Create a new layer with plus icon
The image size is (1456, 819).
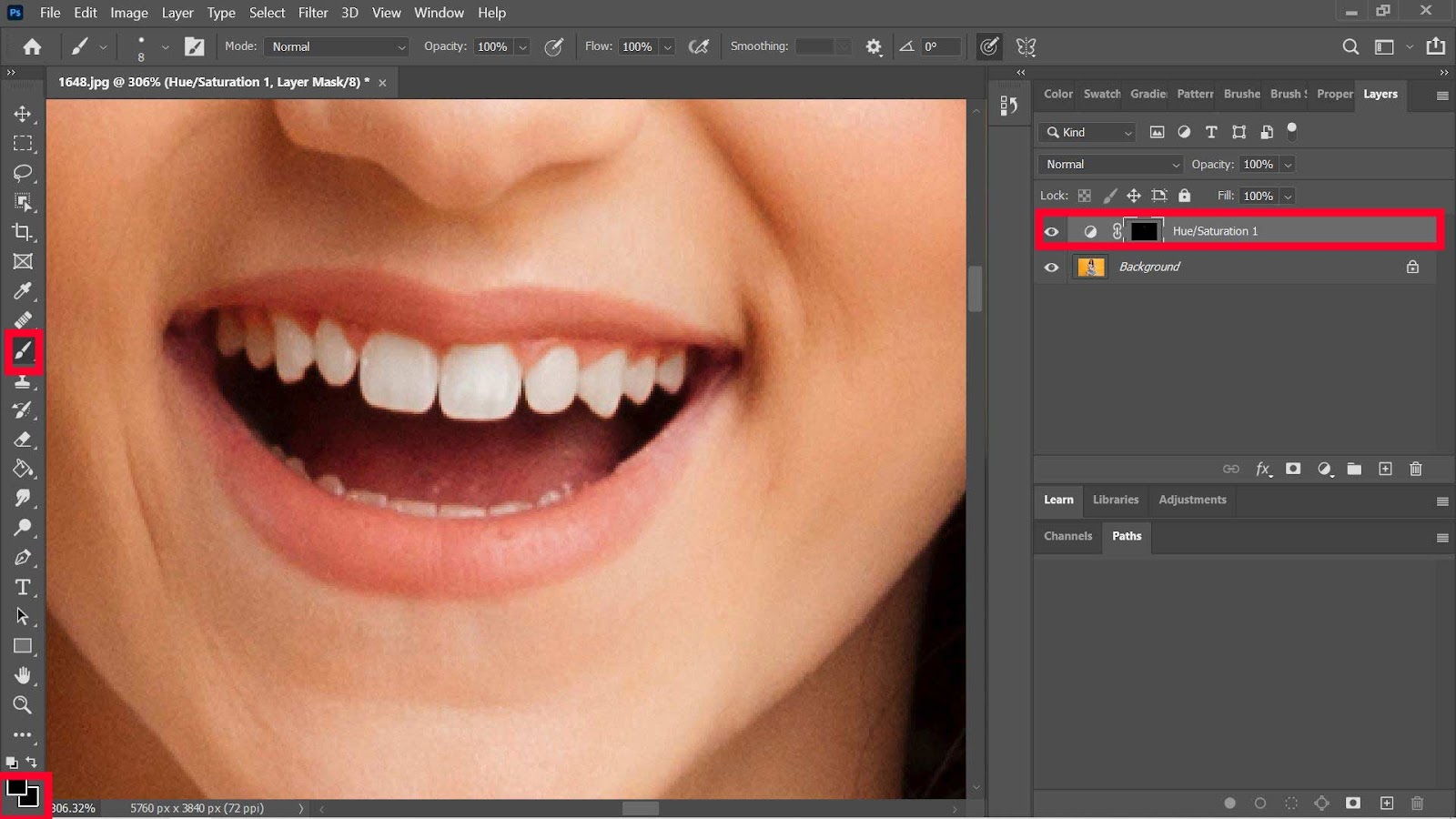pos(1385,469)
